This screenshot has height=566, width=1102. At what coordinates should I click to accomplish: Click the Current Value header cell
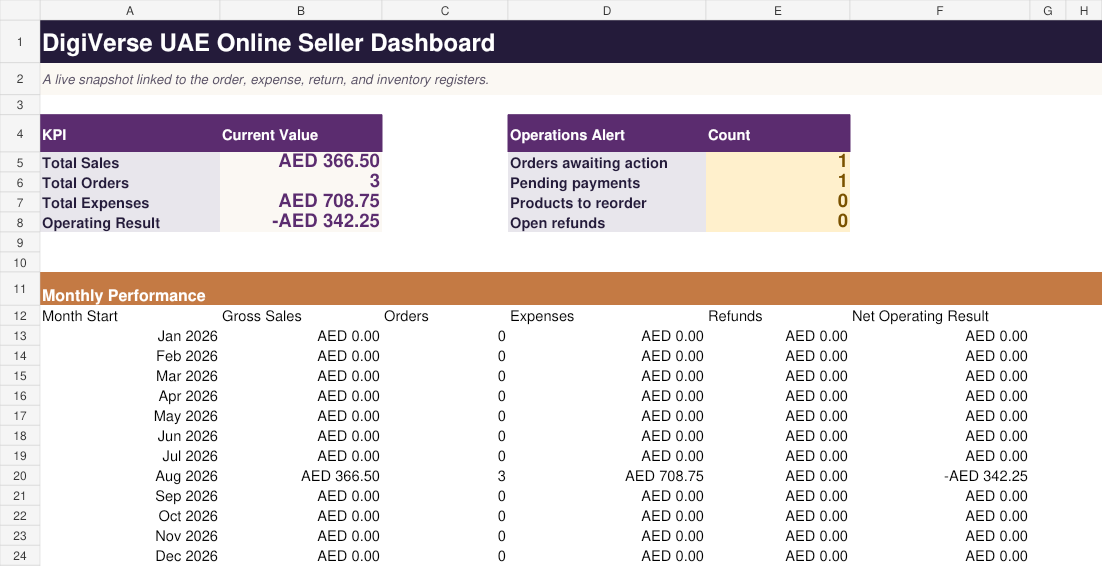pyautogui.click(x=301, y=134)
